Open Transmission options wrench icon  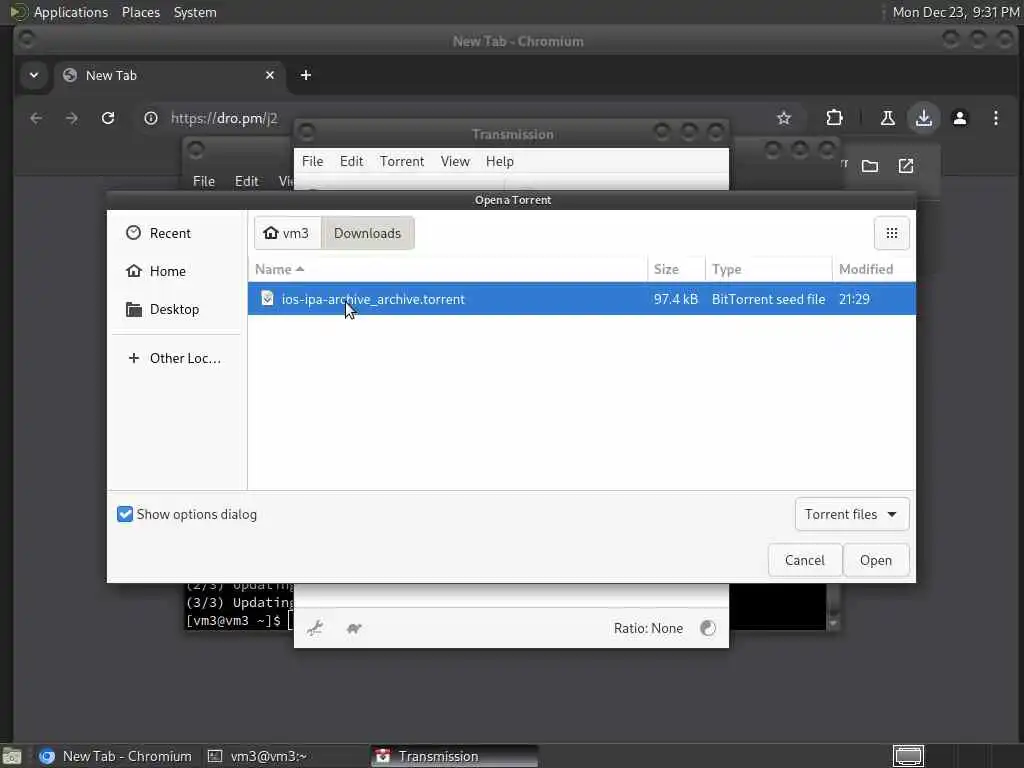coord(315,628)
